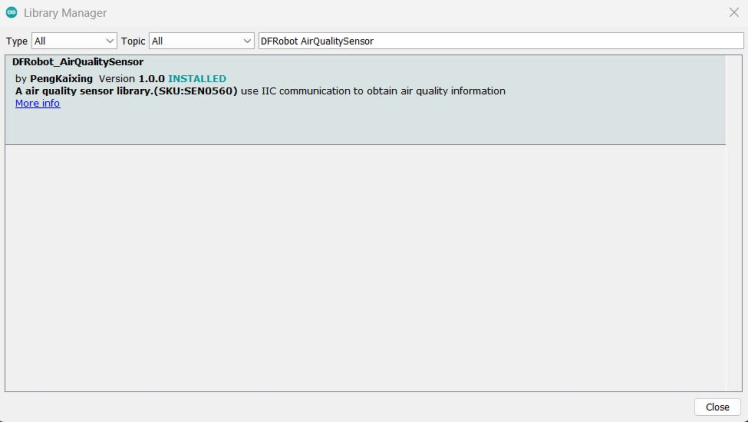This screenshot has height=422, width=748.
Task: Open the Topic filter dropdown
Action: click(x=201, y=41)
